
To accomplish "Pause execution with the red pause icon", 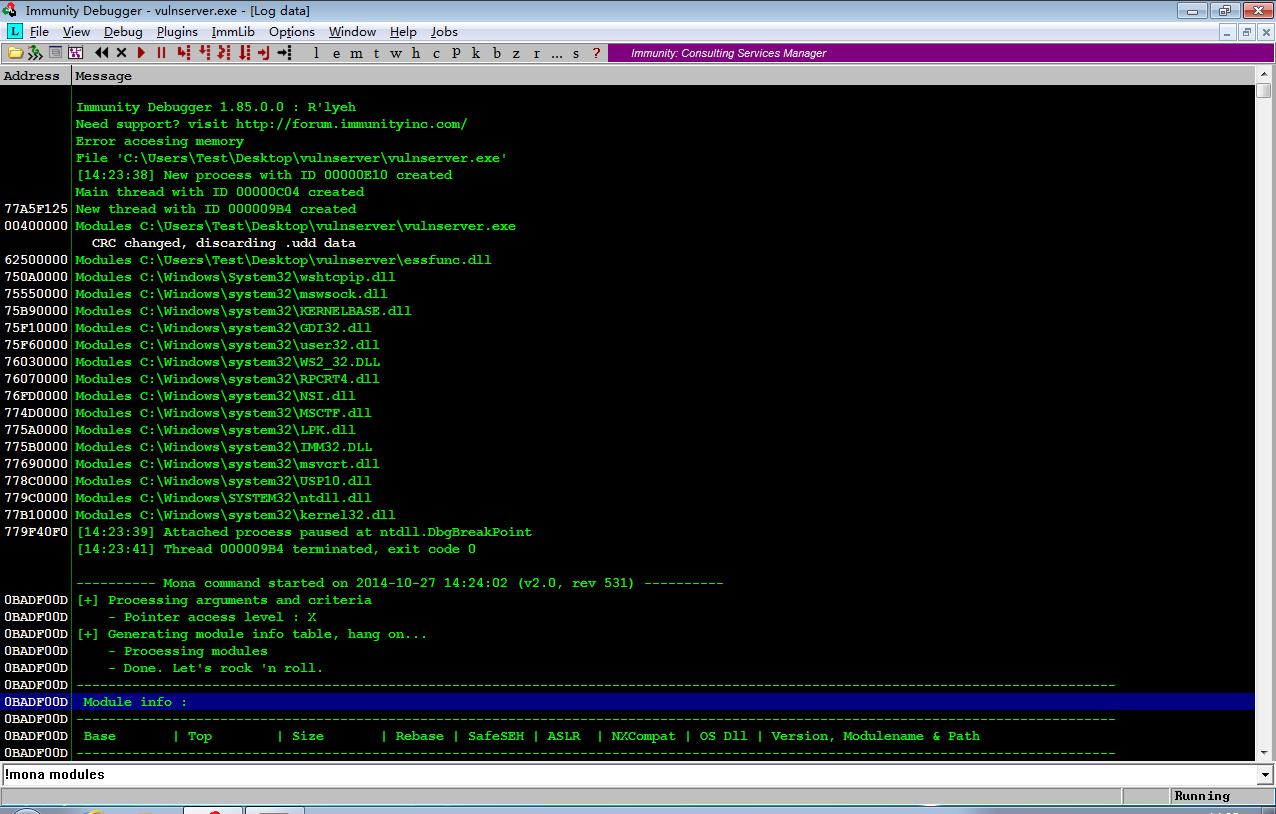I will pyautogui.click(x=161, y=53).
